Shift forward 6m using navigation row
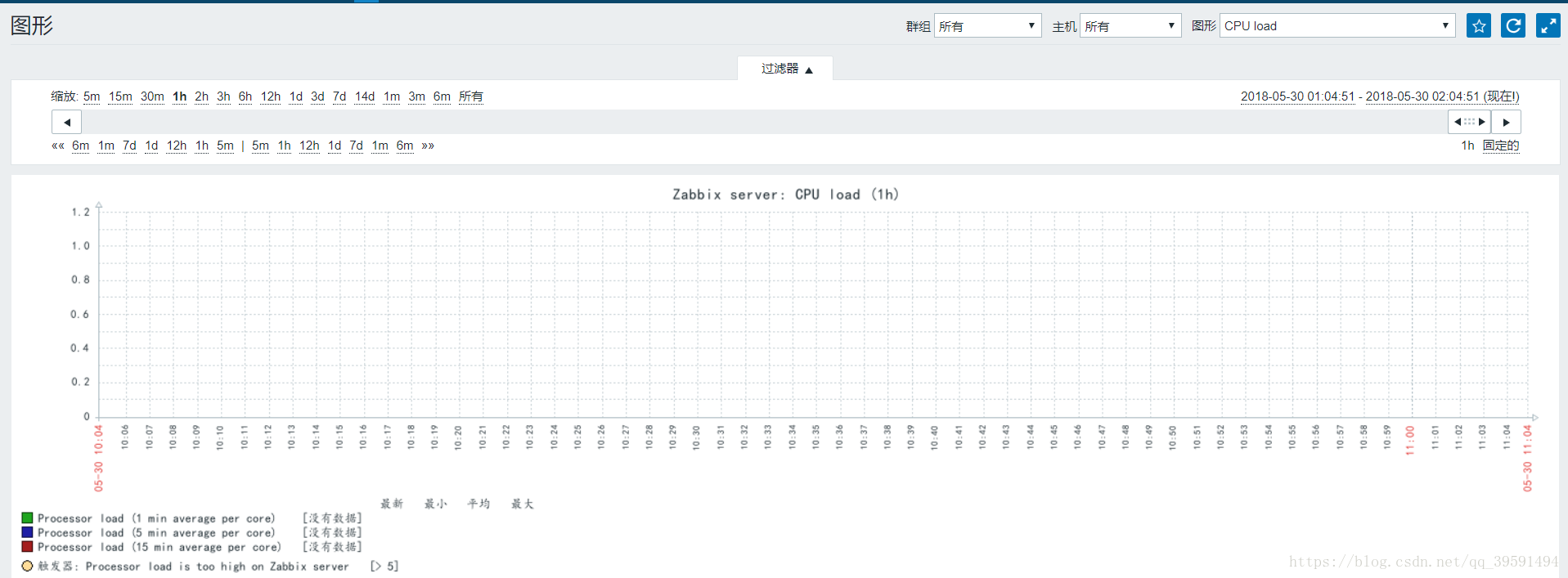This screenshot has width=1568, height=578. [x=405, y=146]
